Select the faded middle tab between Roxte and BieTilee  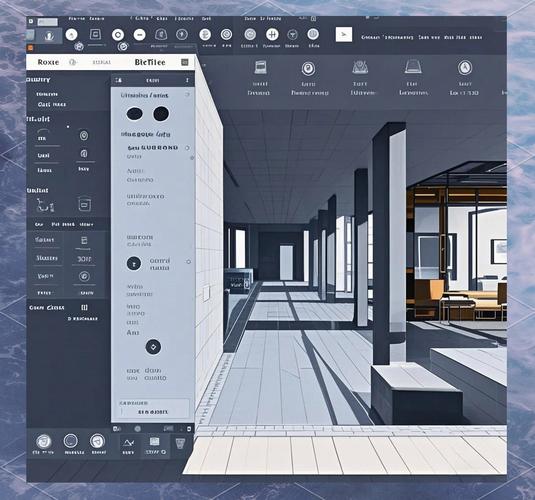pos(102,62)
